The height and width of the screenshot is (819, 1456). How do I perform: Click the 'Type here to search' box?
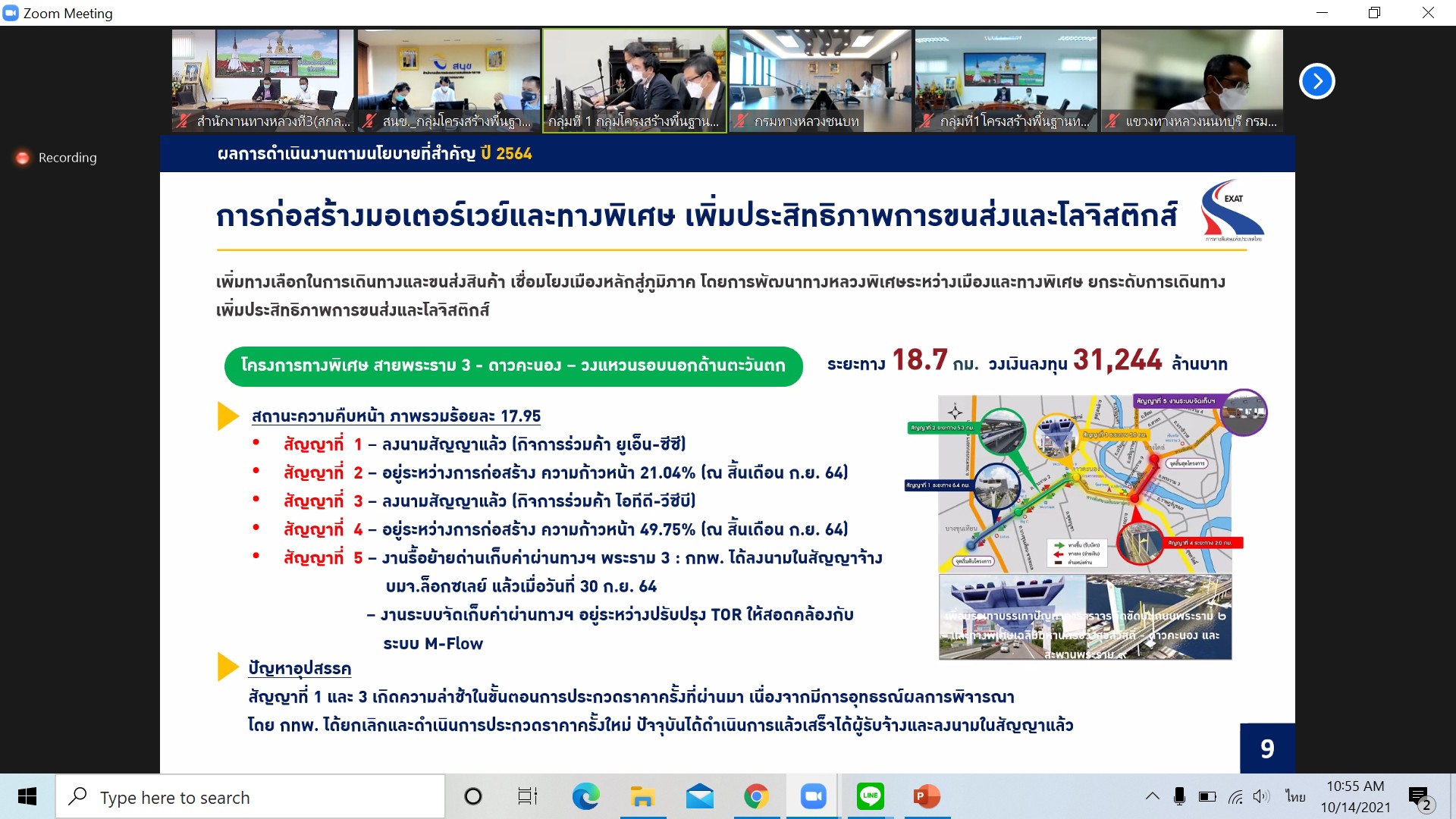(250, 797)
